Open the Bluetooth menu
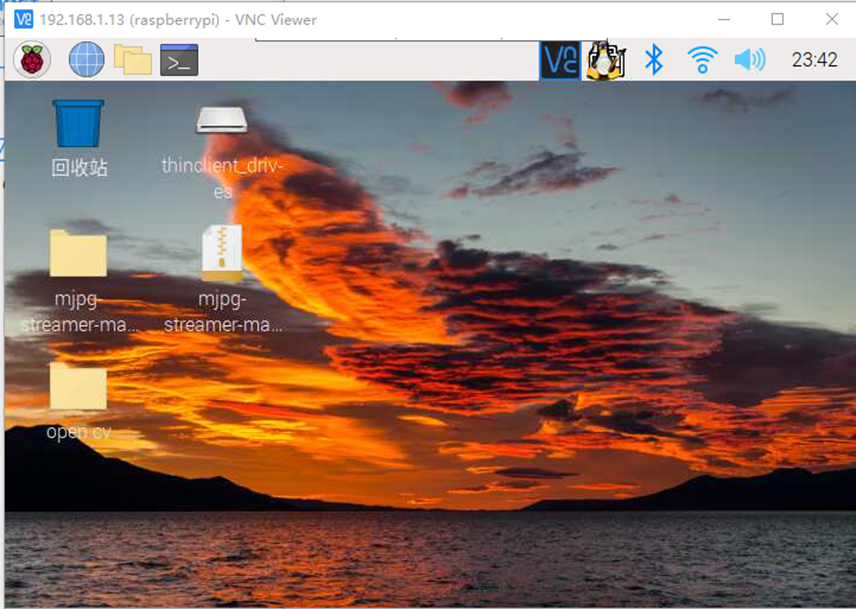The image size is (856, 609). point(653,59)
